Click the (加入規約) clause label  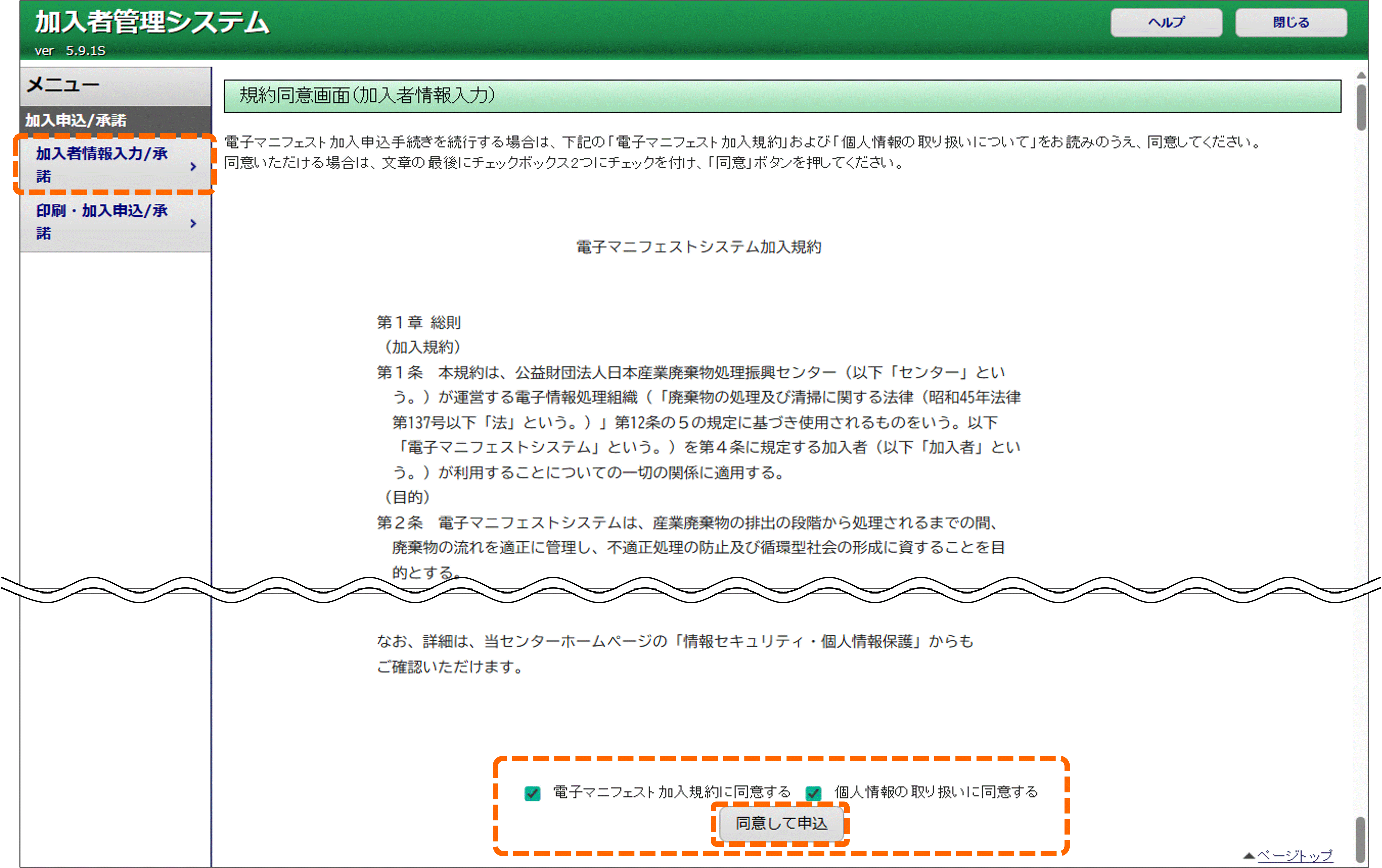tap(422, 347)
